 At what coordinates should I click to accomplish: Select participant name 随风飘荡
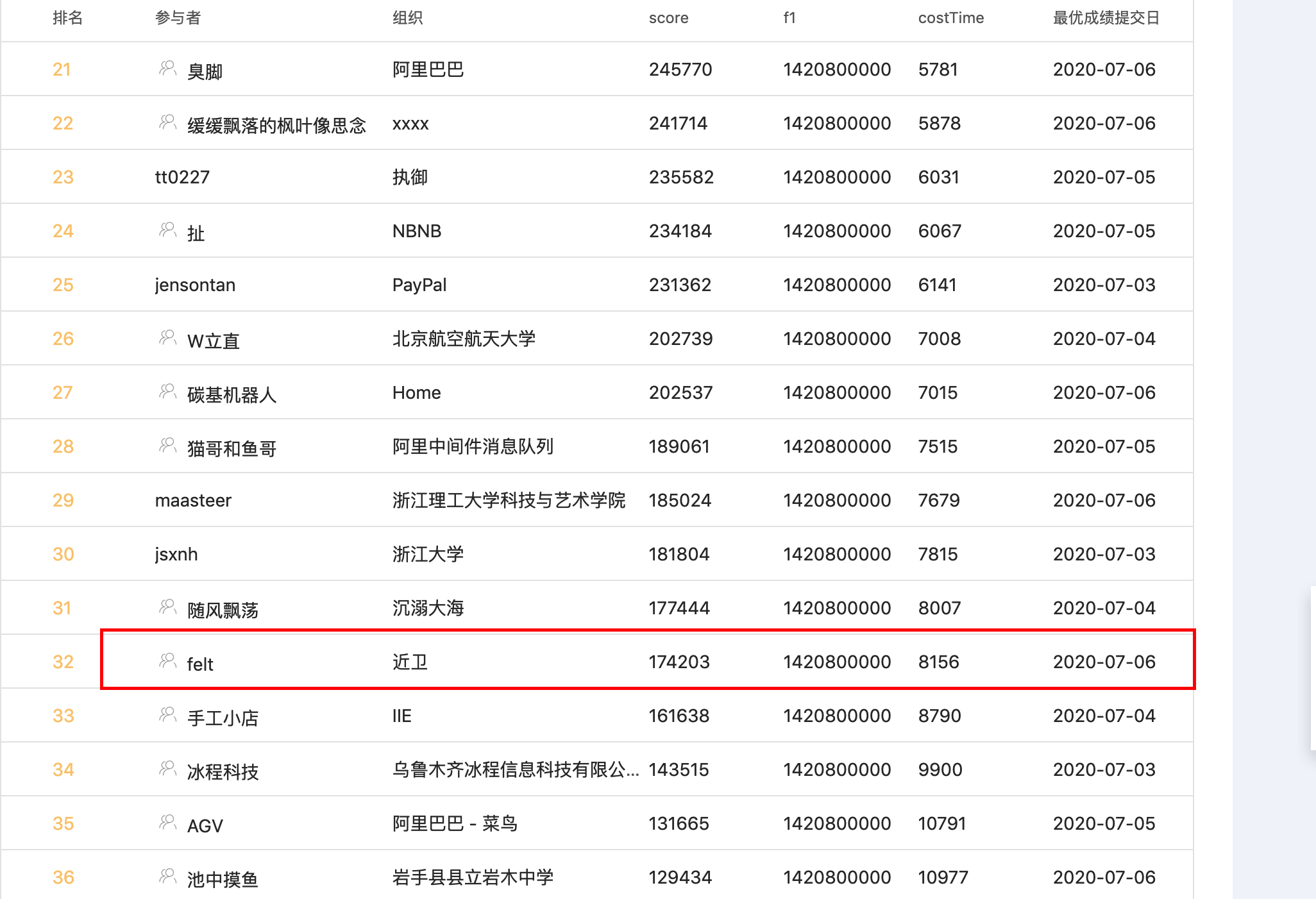[223, 610]
